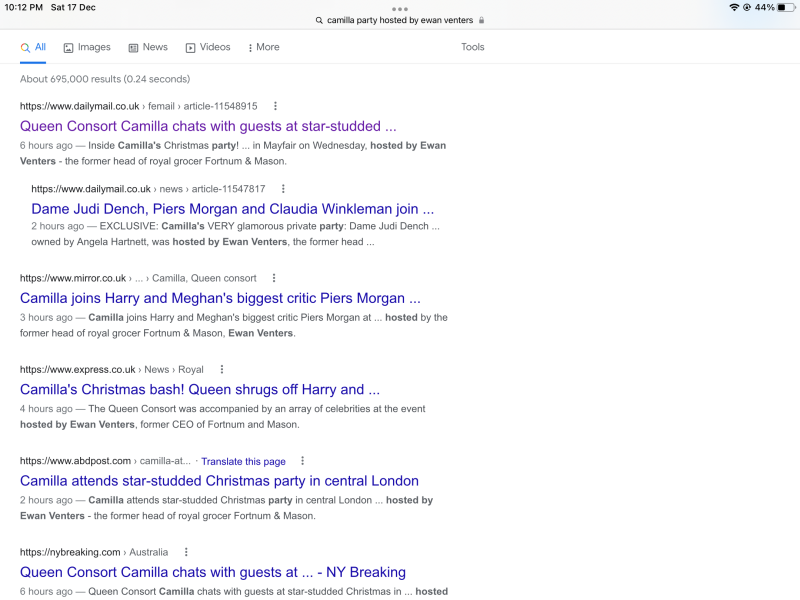Screen dimensions: 800x600
Task: Open 'Queen Consort Camilla chats with guests at star-studded' link
Action: coord(208,126)
